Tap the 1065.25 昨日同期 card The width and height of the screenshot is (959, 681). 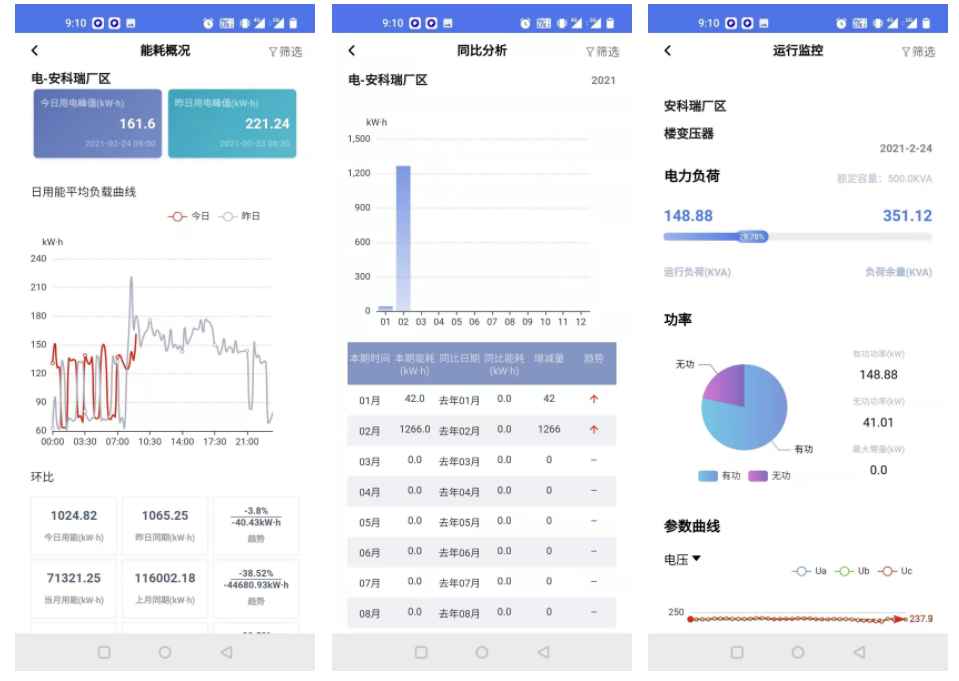(x=165, y=526)
